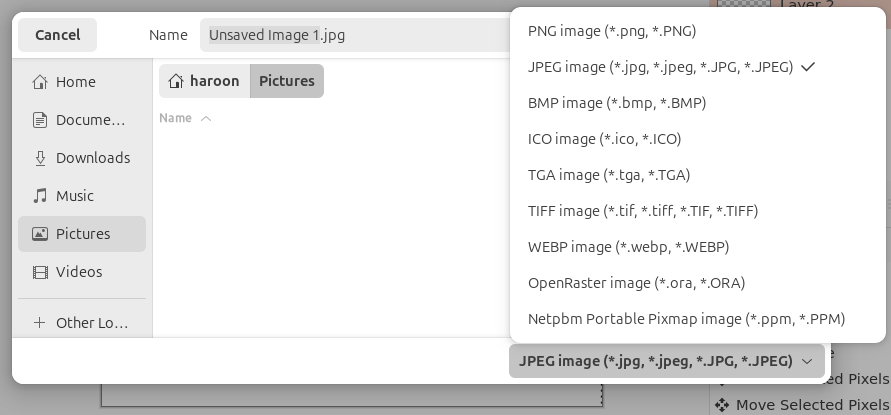The width and height of the screenshot is (891, 415).
Task: Go to the Pictures breadcrumb folder
Action: (286, 81)
